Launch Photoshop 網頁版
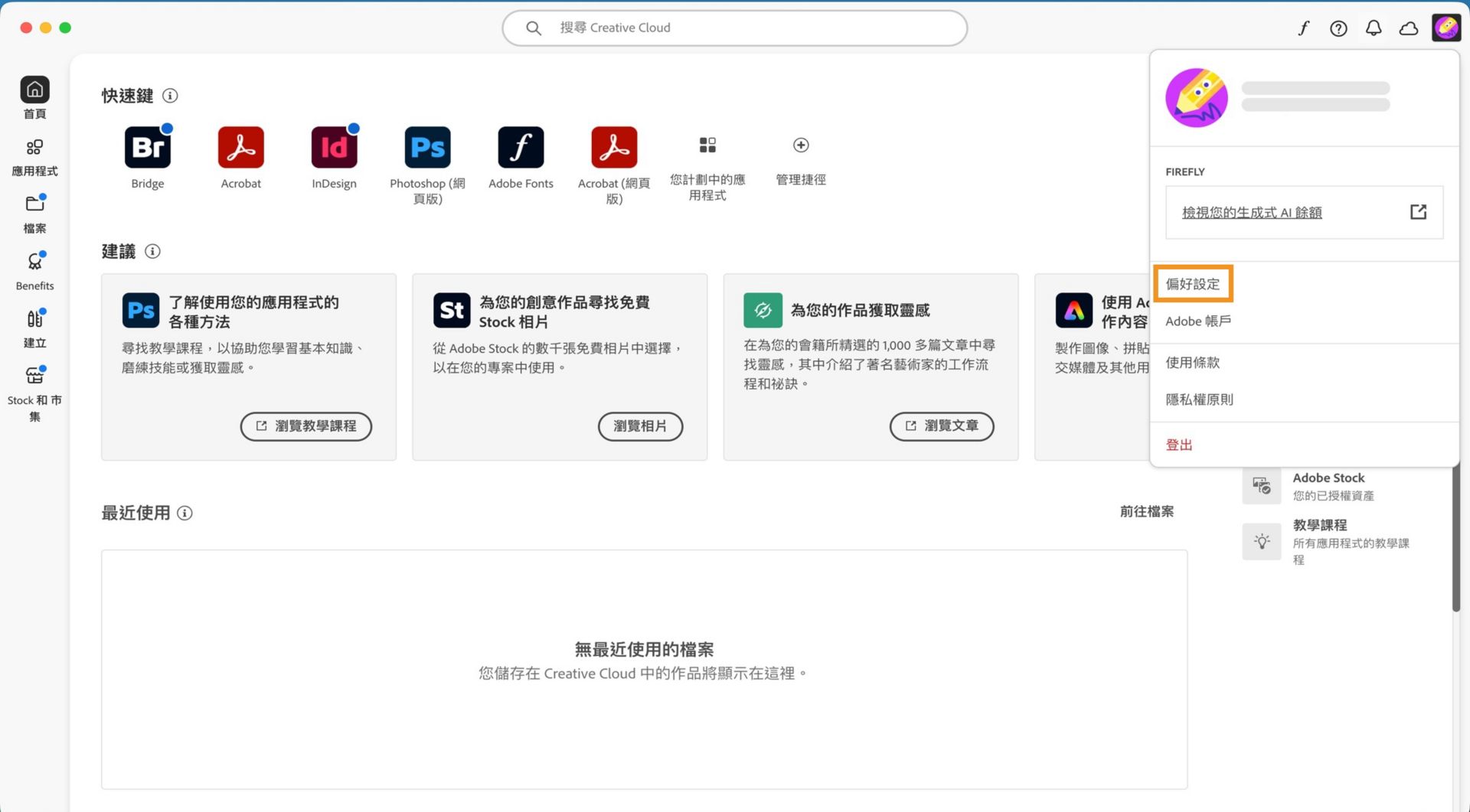Screen dimensions: 1470x812 (x=427, y=146)
